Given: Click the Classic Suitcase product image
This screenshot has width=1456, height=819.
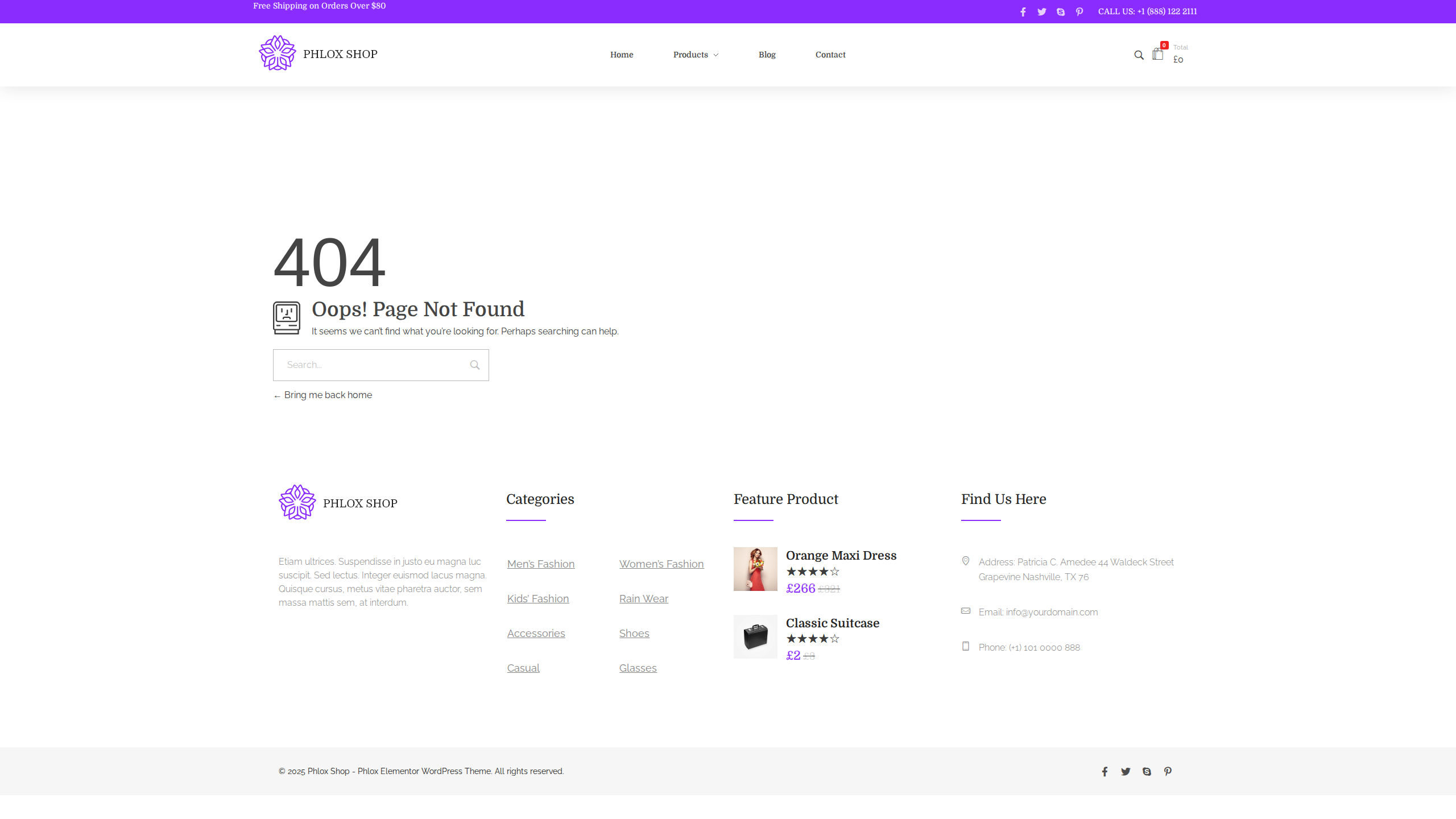Looking at the screenshot, I should 755,636.
